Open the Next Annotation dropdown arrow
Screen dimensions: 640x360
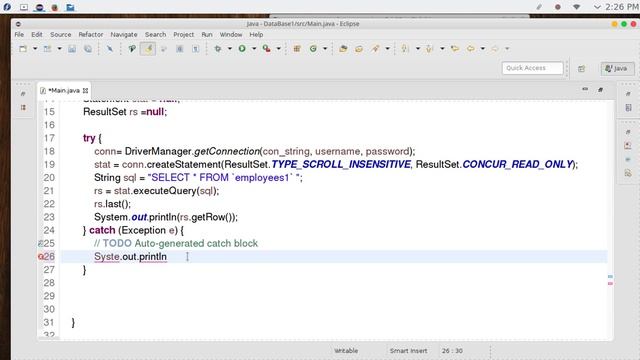[x=418, y=49]
